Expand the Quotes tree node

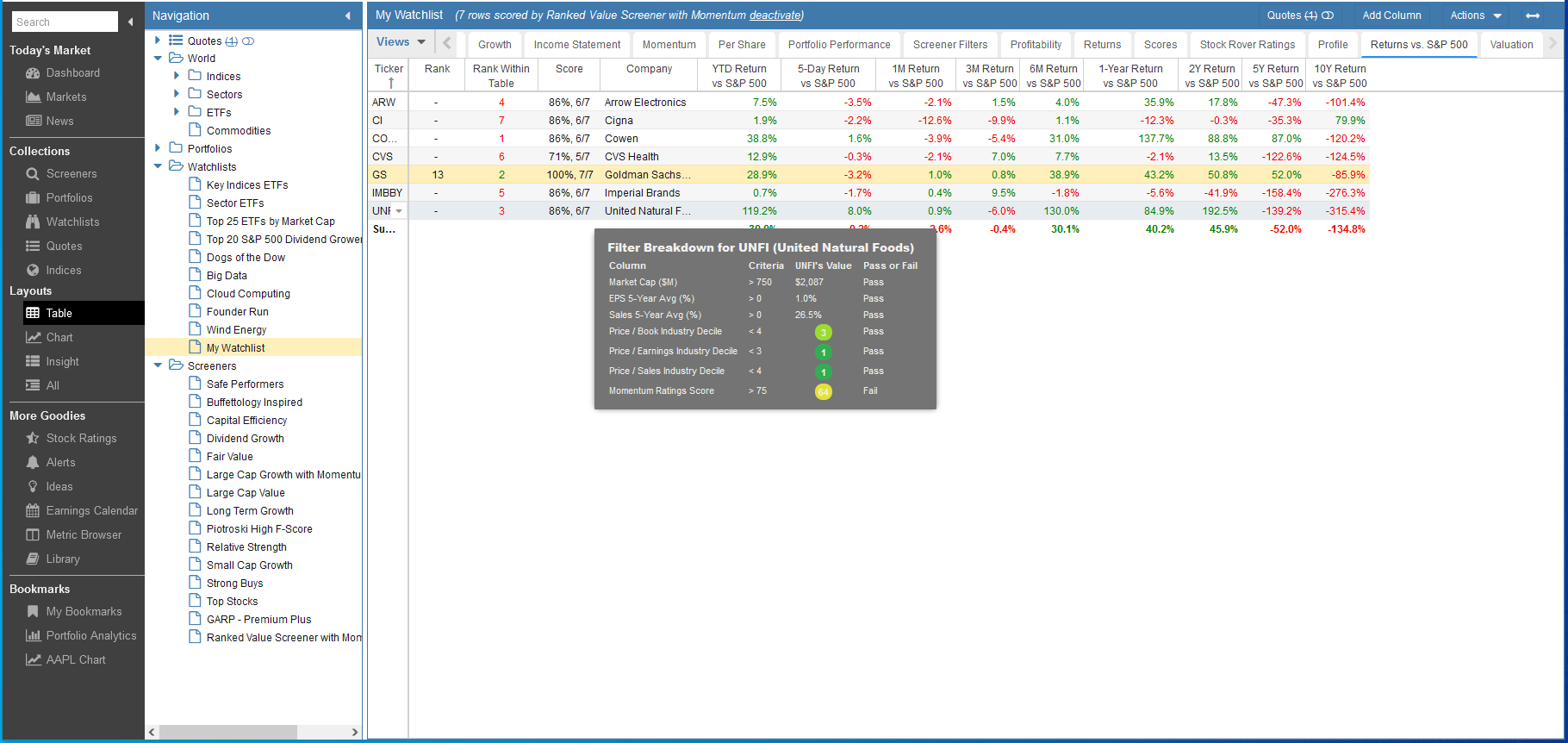coord(158,41)
